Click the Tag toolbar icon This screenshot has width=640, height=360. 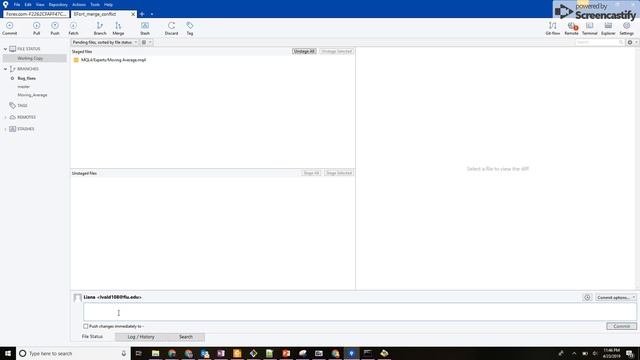pos(190,28)
